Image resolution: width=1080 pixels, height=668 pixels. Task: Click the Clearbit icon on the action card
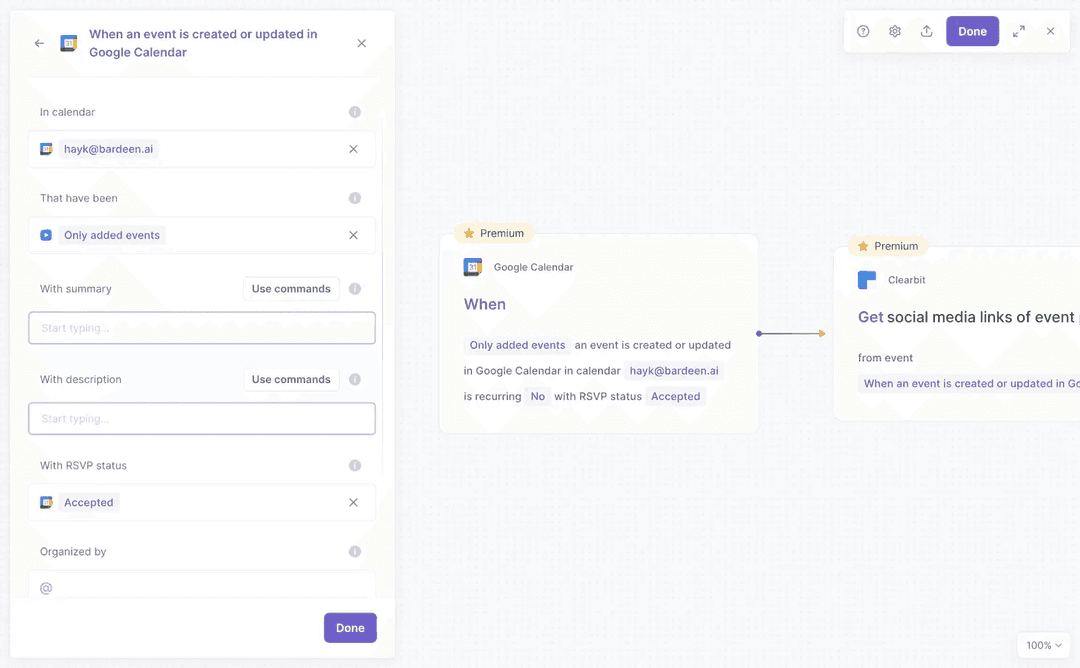tap(866, 280)
